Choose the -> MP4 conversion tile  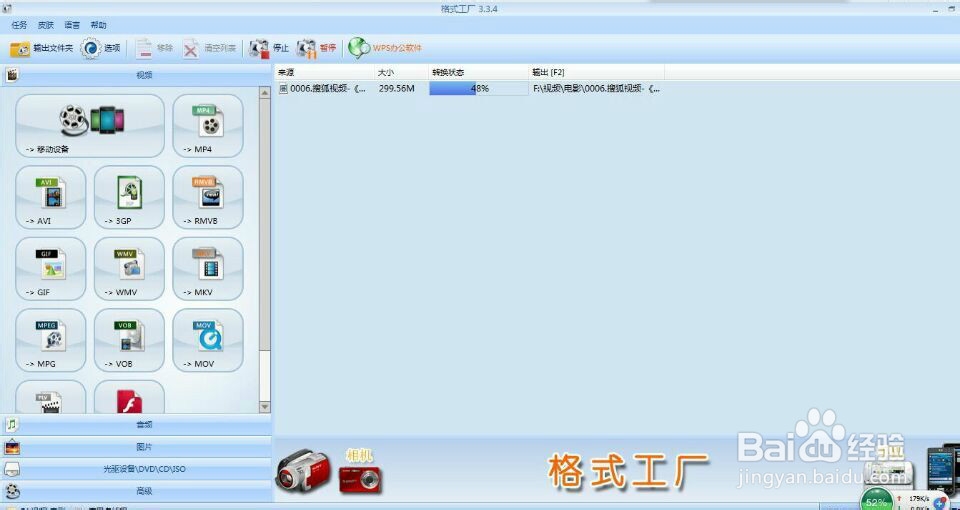click(208, 126)
